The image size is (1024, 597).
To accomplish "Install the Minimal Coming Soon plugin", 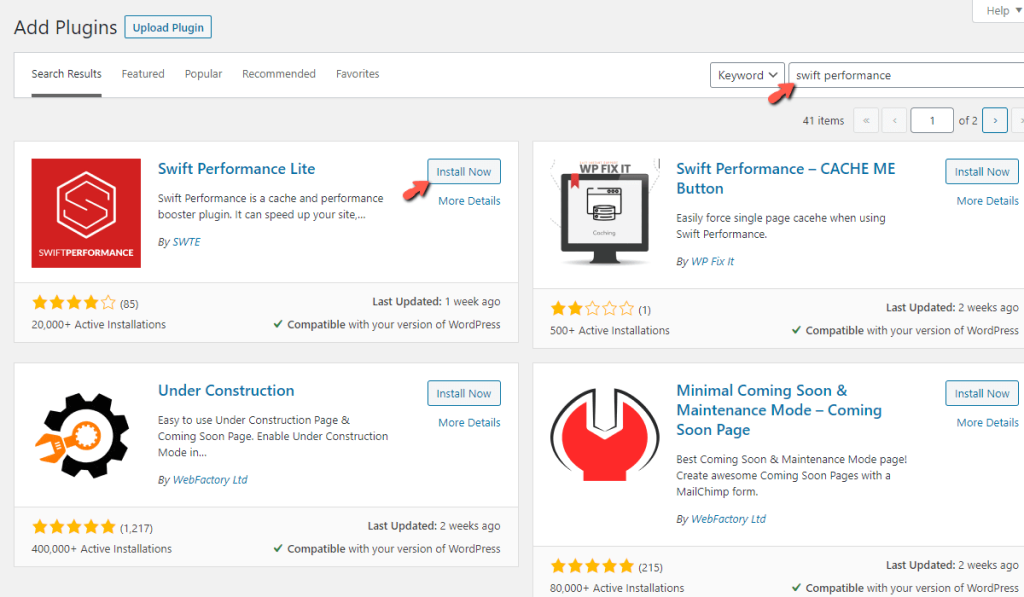I will [x=982, y=393].
